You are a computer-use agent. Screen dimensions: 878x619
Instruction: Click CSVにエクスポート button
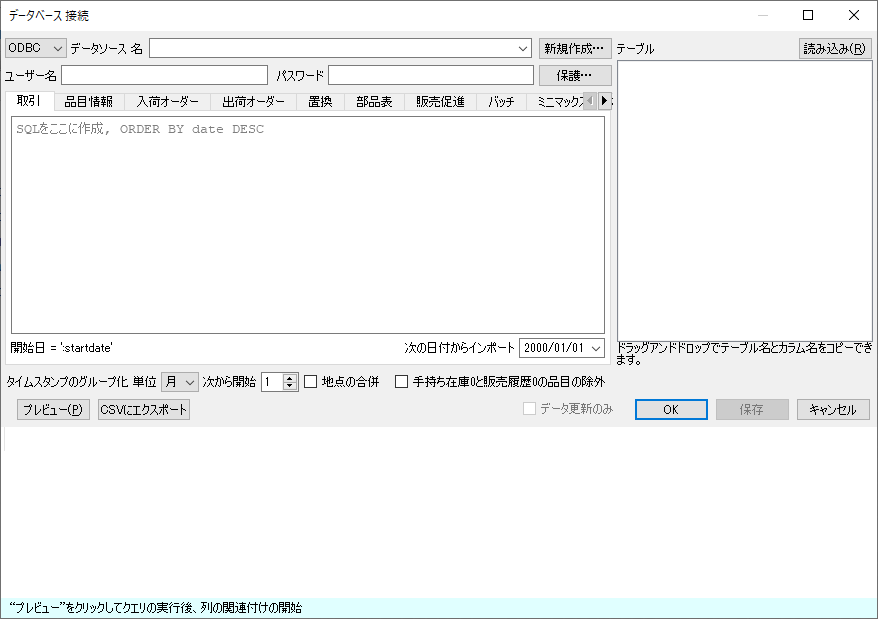pos(144,410)
